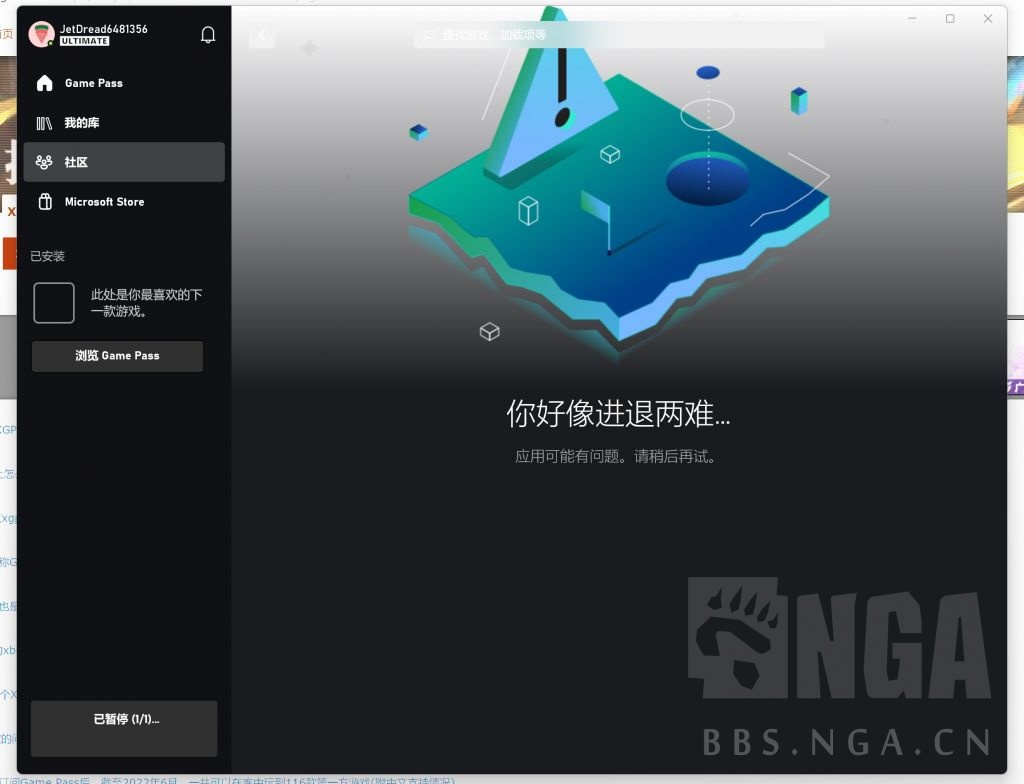Image resolution: width=1024 pixels, height=784 pixels.
Task: Click the search magnifier in the search bar
Action: 427,34
